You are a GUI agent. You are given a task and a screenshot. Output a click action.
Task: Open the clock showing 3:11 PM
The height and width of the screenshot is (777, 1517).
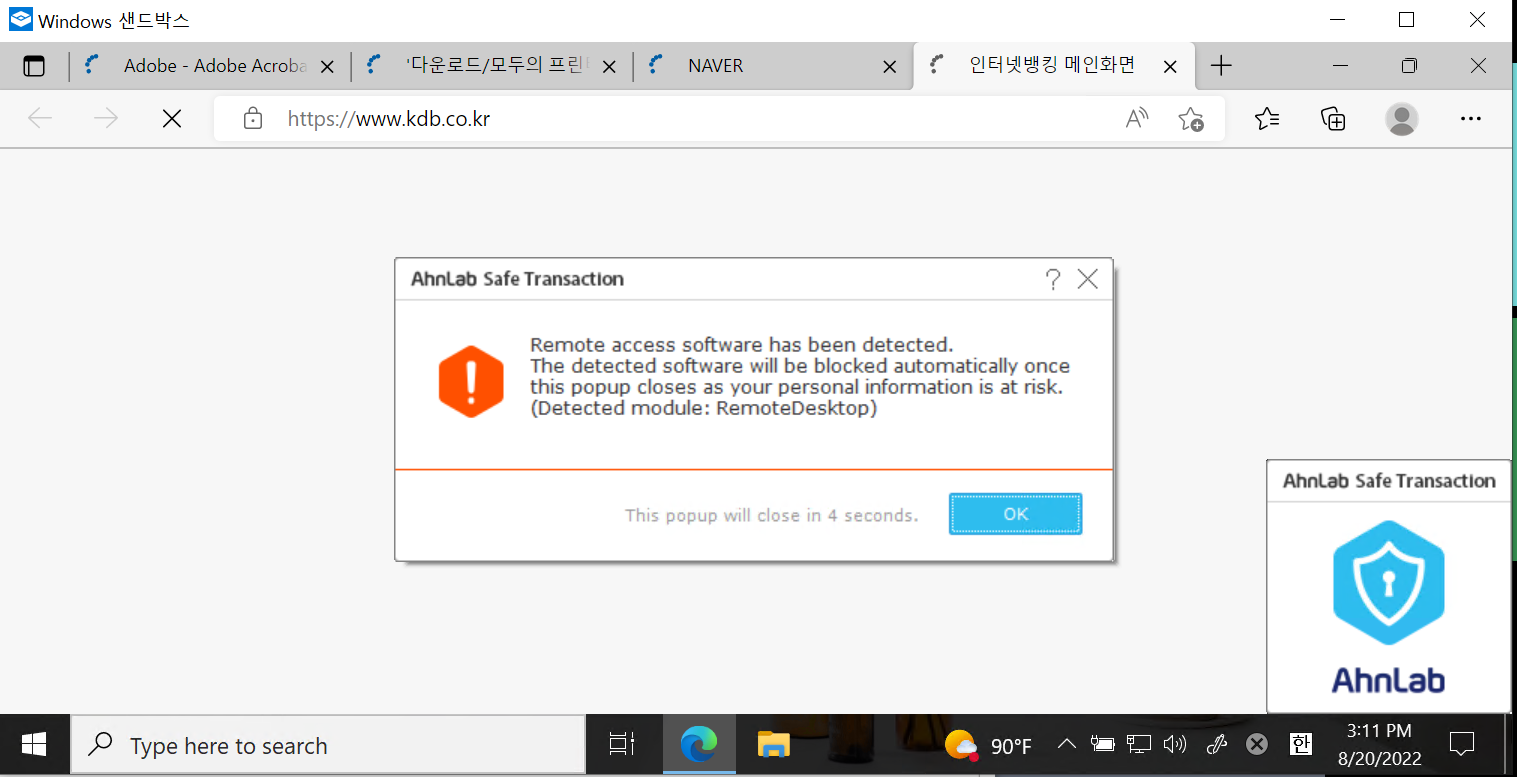click(1379, 745)
